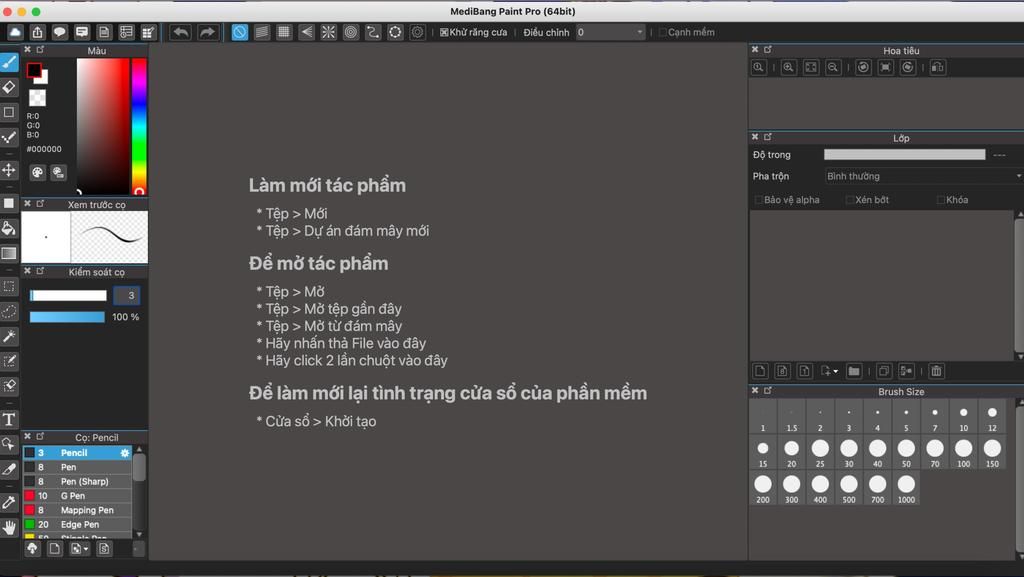Select the Text tool

click(x=9, y=419)
